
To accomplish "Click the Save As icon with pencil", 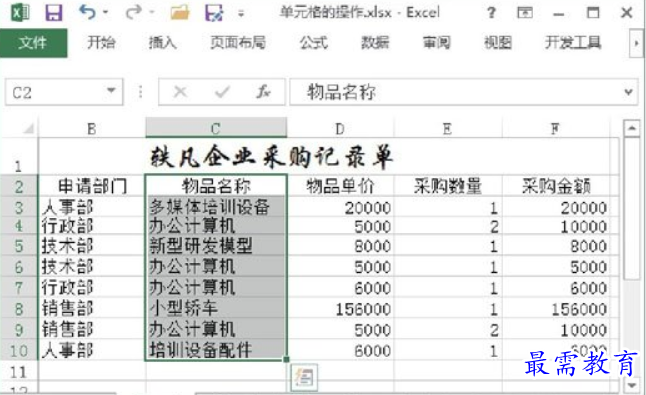I will [x=214, y=12].
